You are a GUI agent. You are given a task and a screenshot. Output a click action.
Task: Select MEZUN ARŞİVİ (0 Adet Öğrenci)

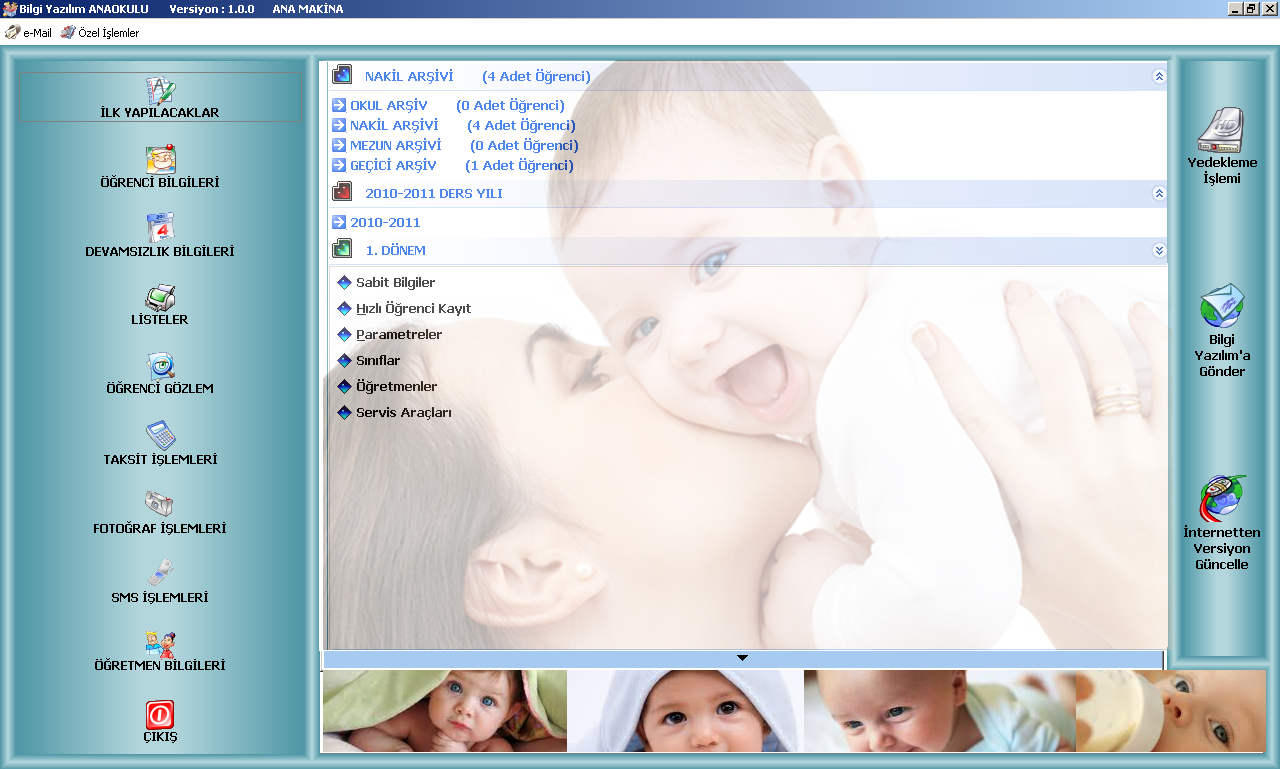pos(455,145)
